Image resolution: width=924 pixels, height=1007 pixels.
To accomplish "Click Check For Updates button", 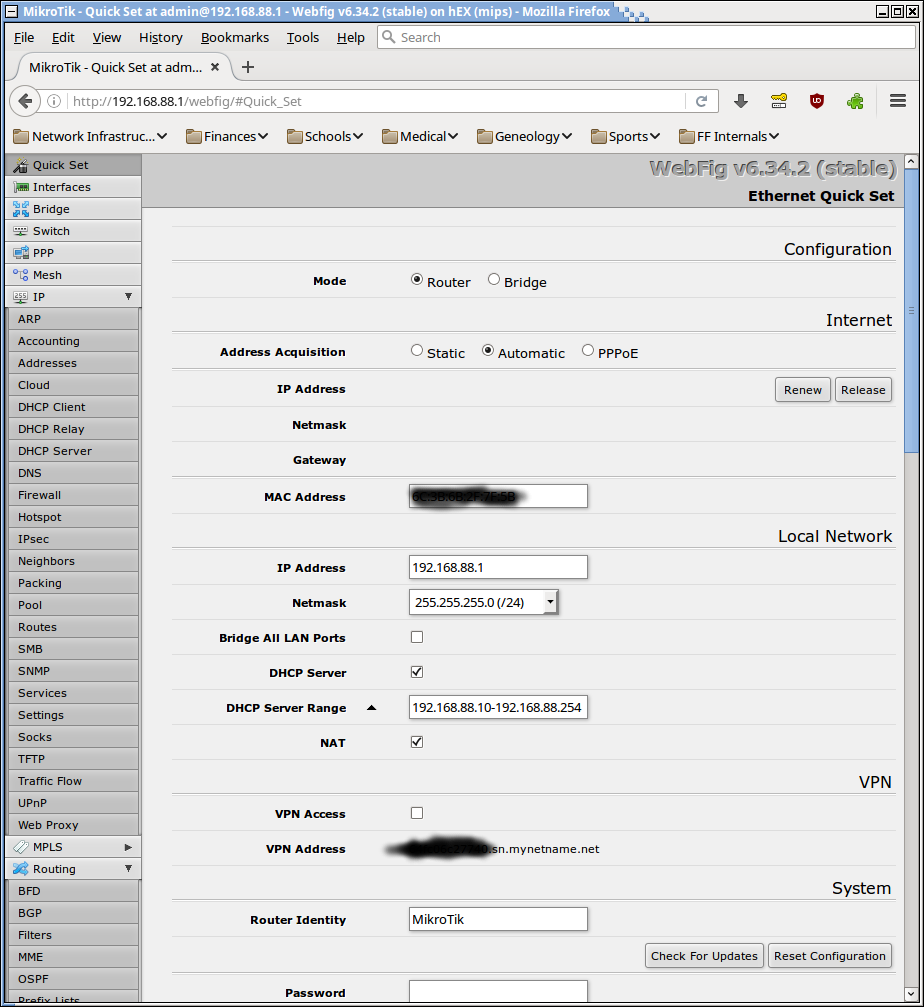I will [704, 956].
